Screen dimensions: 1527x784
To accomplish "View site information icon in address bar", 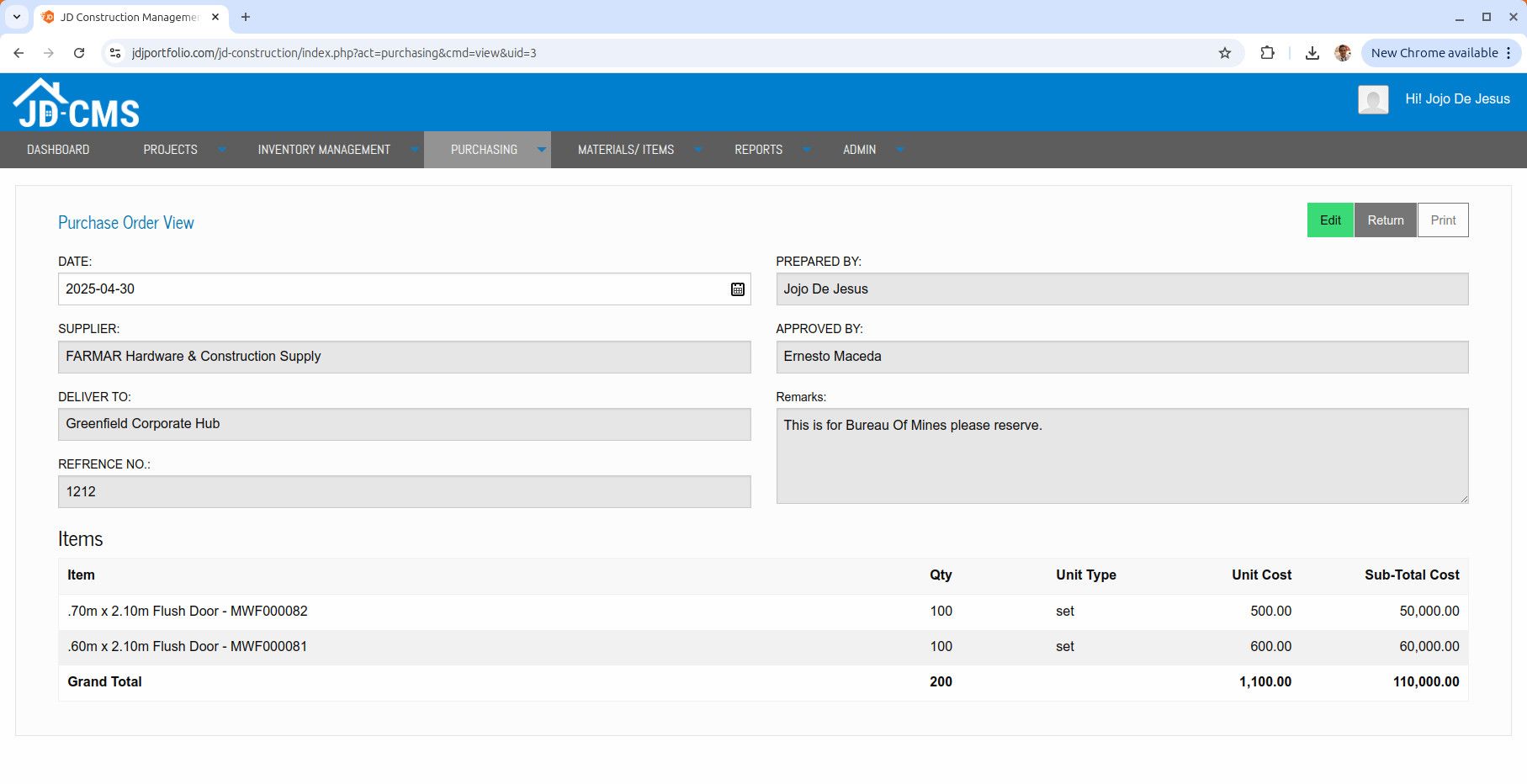I will click(x=116, y=53).
